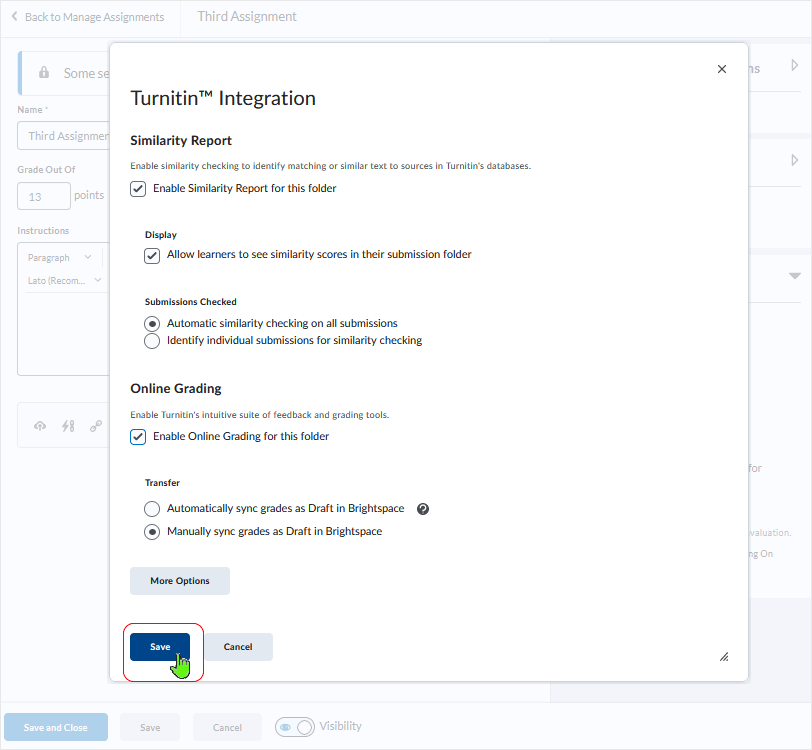Click the Similarity Report section heading
Screen dimensions: 812x750
tap(181, 140)
